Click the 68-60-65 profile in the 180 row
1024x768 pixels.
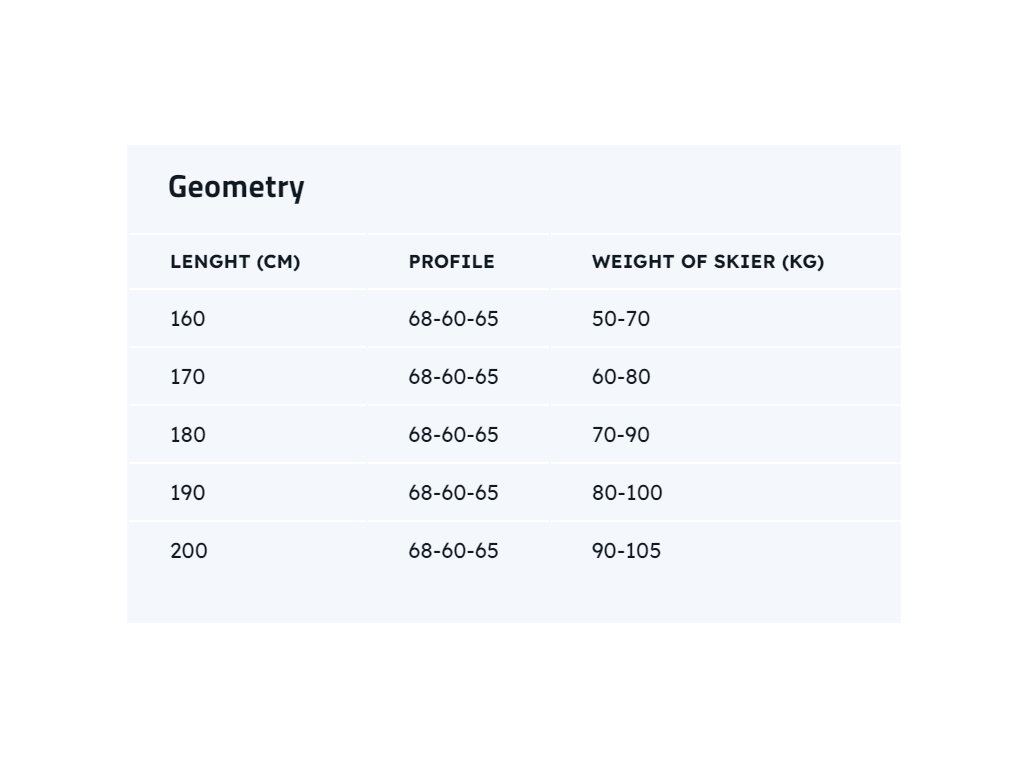coord(453,435)
